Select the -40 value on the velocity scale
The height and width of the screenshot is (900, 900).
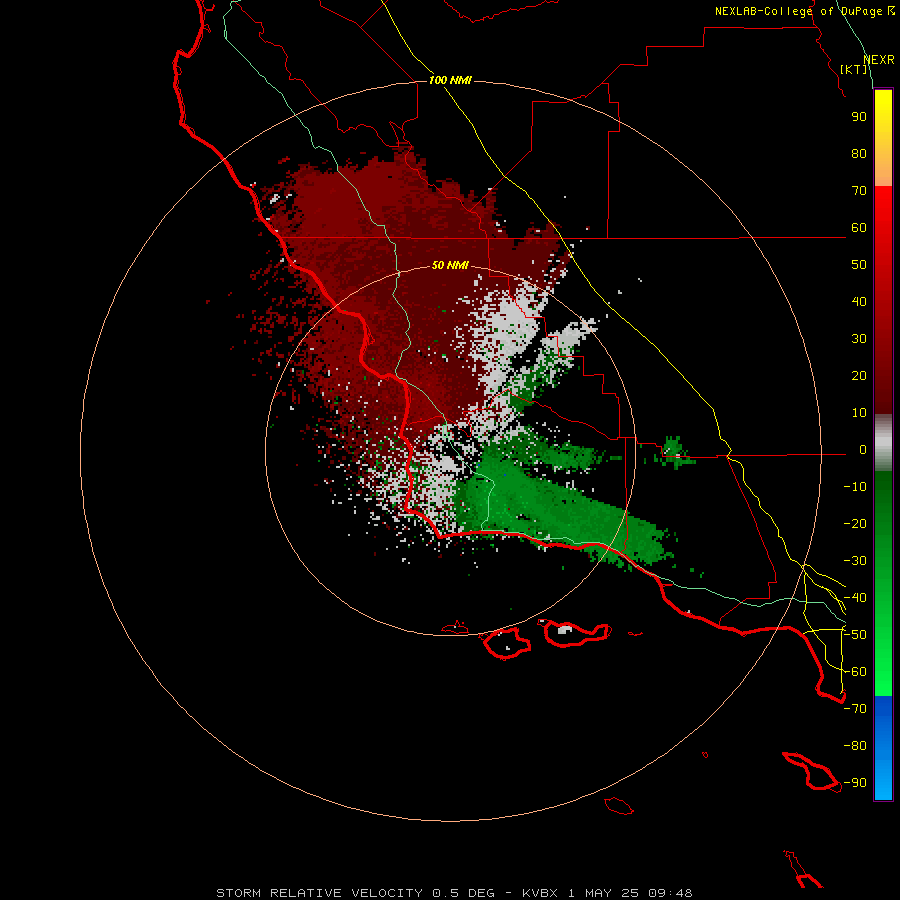pos(855,598)
